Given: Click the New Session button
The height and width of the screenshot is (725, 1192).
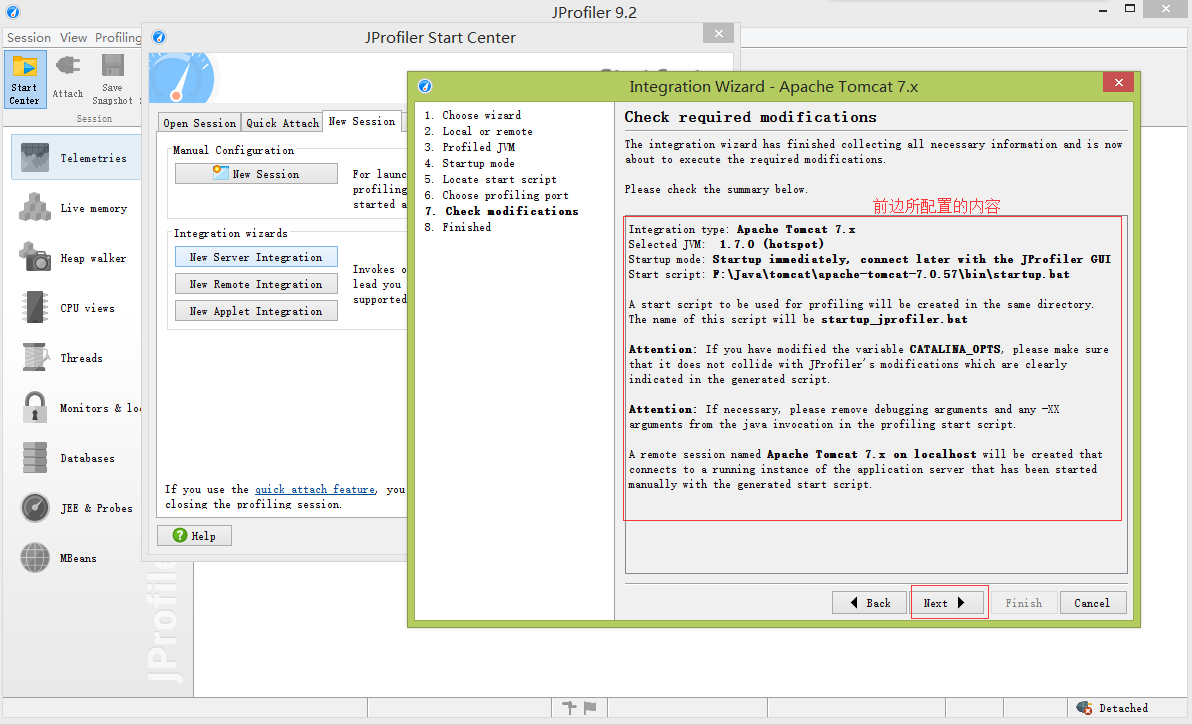Looking at the screenshot, I should pyautogui.click(x=256, y=173).
